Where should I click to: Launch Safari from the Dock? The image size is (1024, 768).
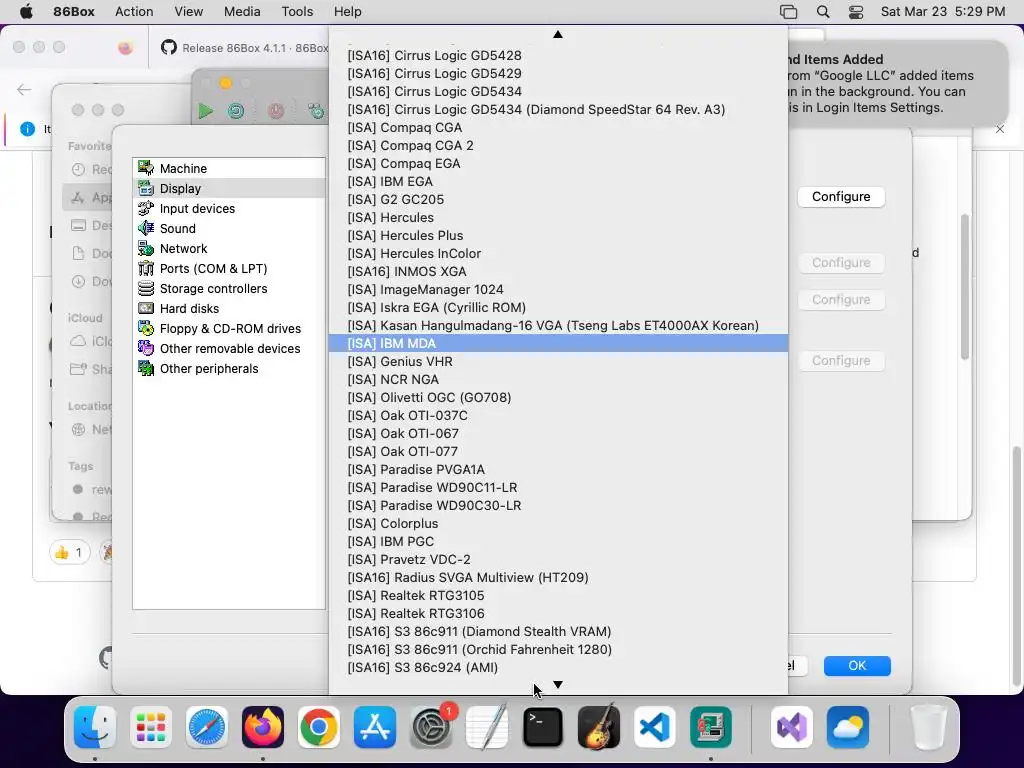(207, 727)
